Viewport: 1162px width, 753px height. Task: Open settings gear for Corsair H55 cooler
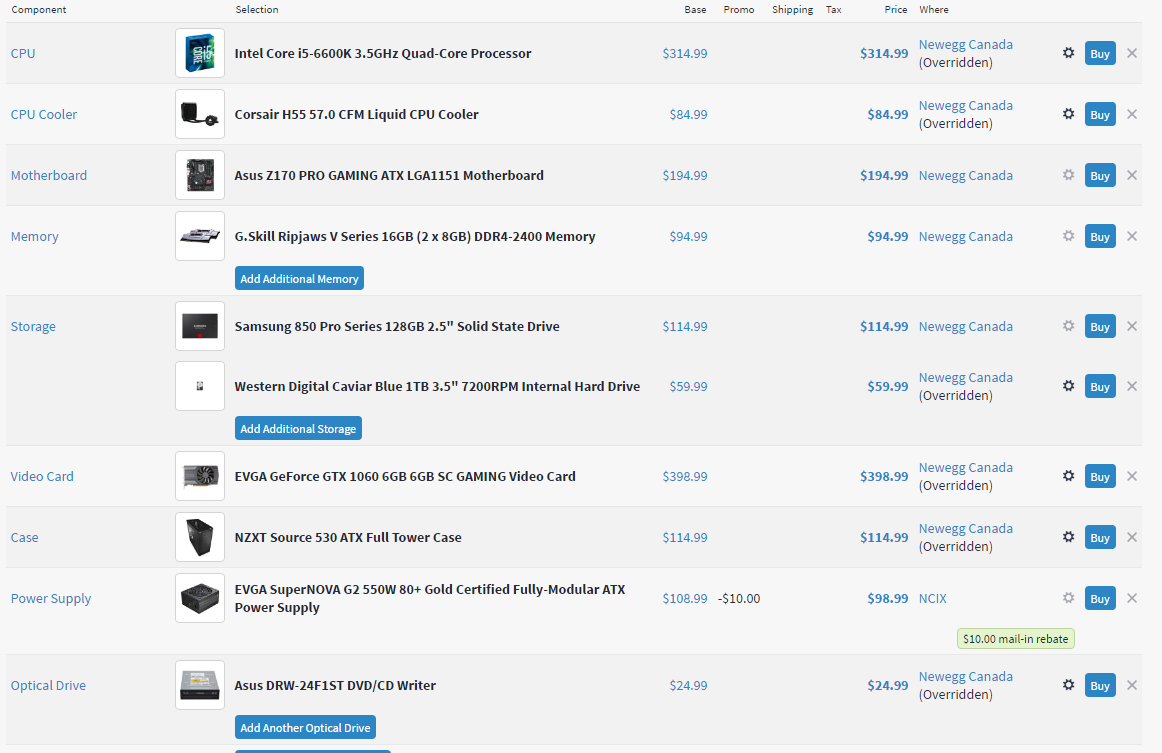pyautogui.click(x=1068, y=113)
